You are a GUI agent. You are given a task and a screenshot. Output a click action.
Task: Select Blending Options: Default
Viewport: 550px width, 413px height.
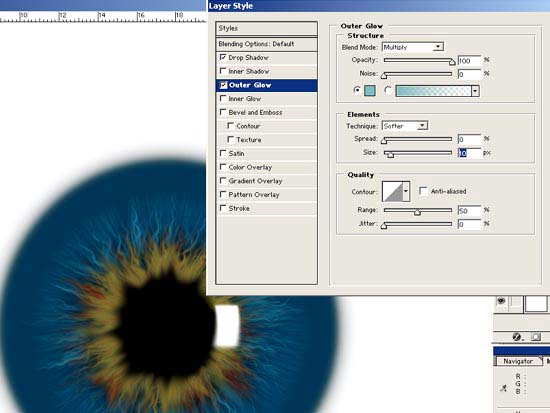coord(267,44)
